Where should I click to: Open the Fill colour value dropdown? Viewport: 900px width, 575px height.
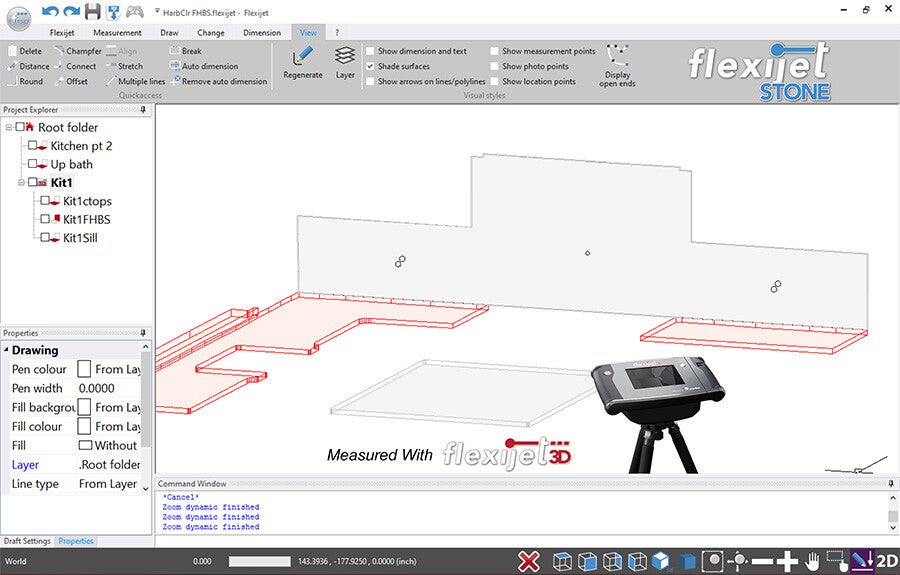click(108, 426)
